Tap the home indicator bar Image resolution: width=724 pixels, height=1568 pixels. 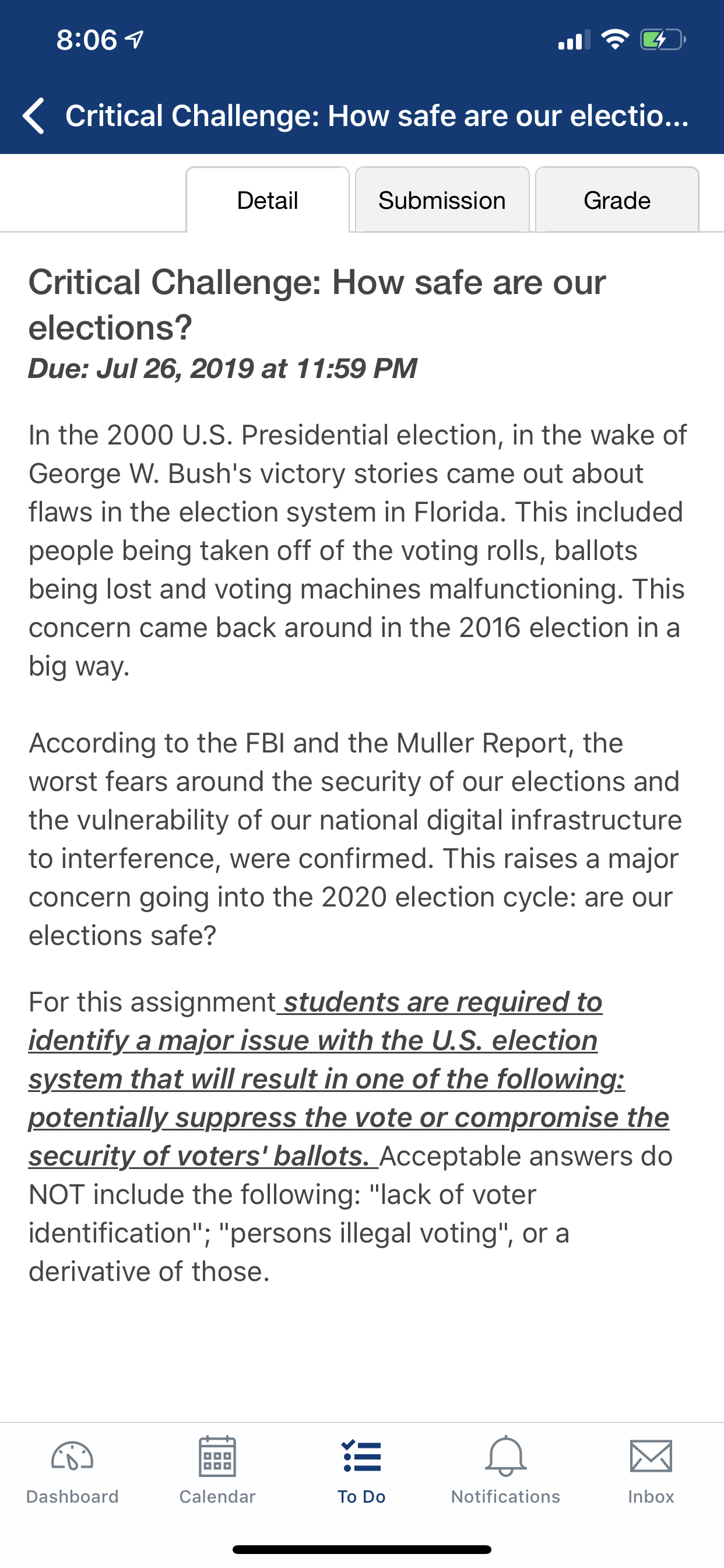[362, 1549]
